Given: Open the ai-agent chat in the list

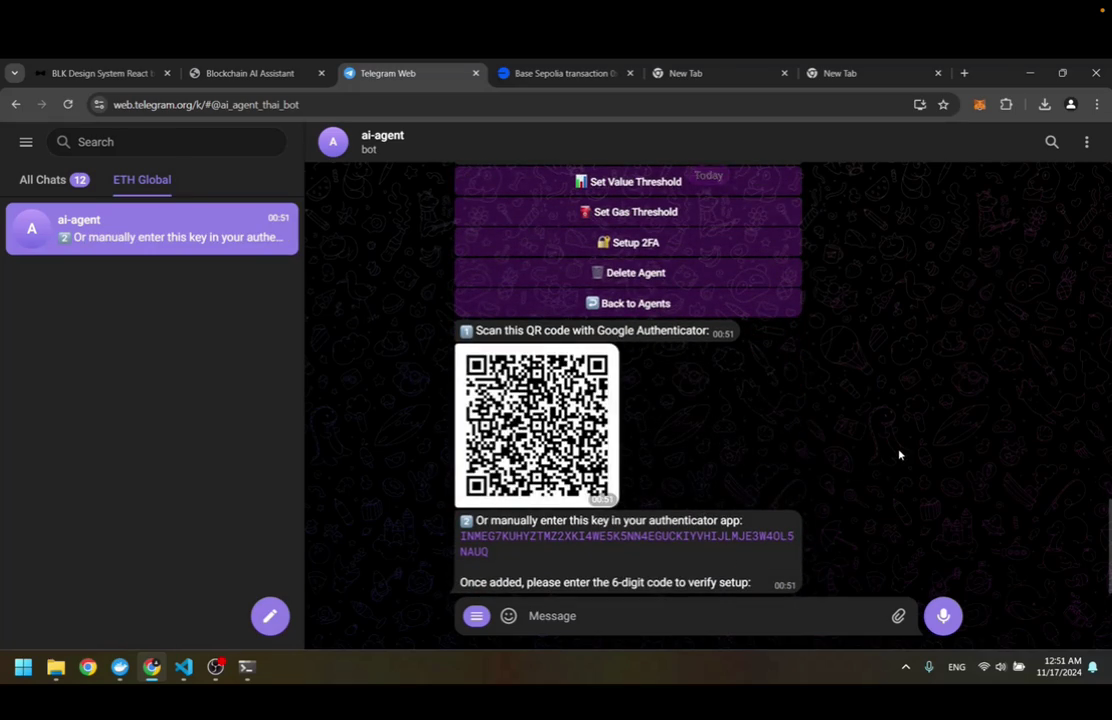Looking at the screenshot, I should coord(152,228).
